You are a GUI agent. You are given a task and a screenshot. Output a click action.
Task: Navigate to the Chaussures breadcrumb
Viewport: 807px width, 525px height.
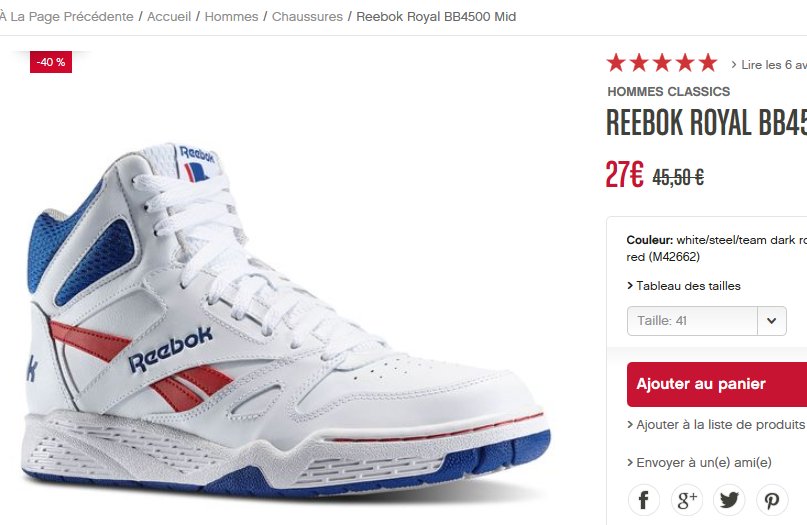pos(307,17)
